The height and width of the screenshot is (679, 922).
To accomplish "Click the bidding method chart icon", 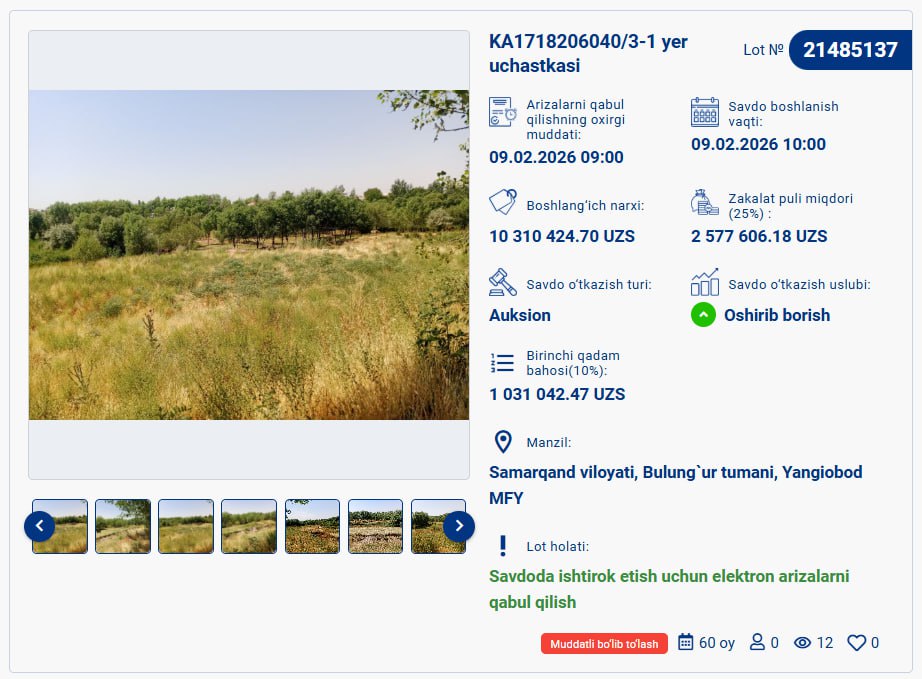I will click(705, 282).
